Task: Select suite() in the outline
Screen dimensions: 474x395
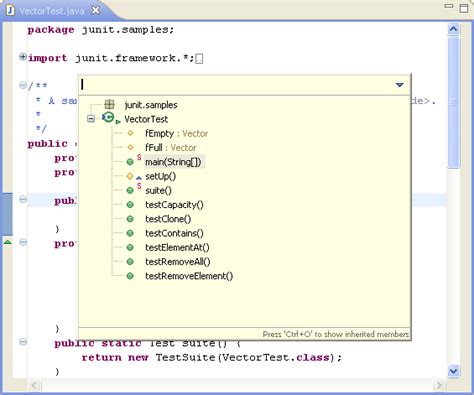Action: click(158, 191)
